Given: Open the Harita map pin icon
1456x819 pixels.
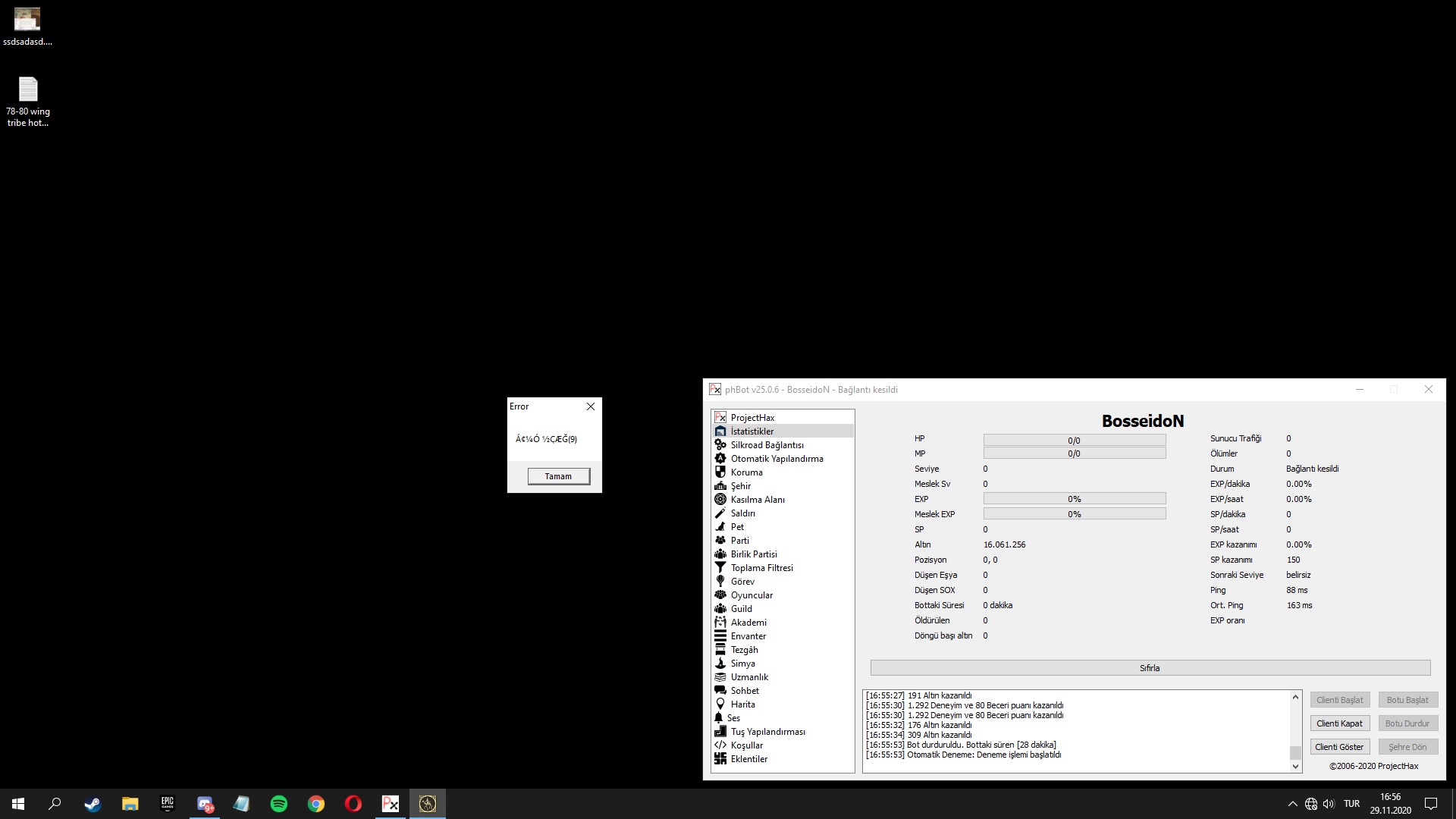Looking at the screenshot, I should pyautogui.click(x=720, y=704).
